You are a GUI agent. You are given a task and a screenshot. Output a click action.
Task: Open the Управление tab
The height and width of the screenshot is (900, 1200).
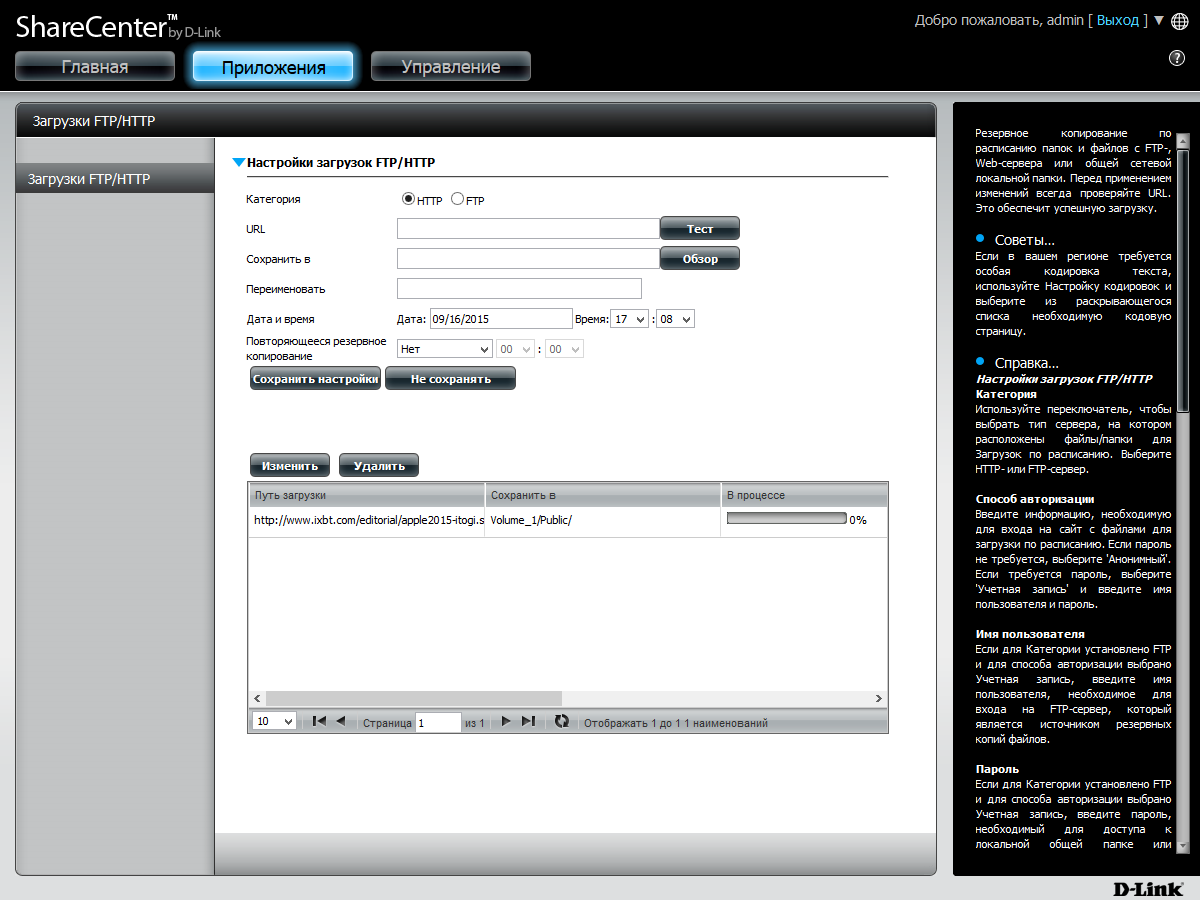coord(451,66)
